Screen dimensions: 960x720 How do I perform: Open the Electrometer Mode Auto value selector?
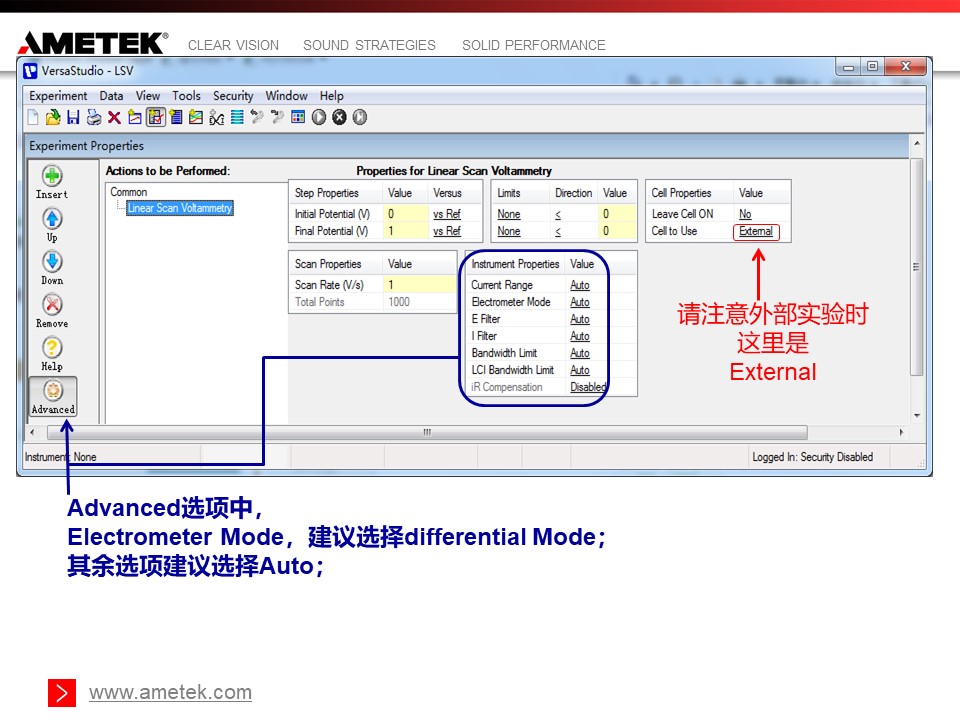click(580, 302)
